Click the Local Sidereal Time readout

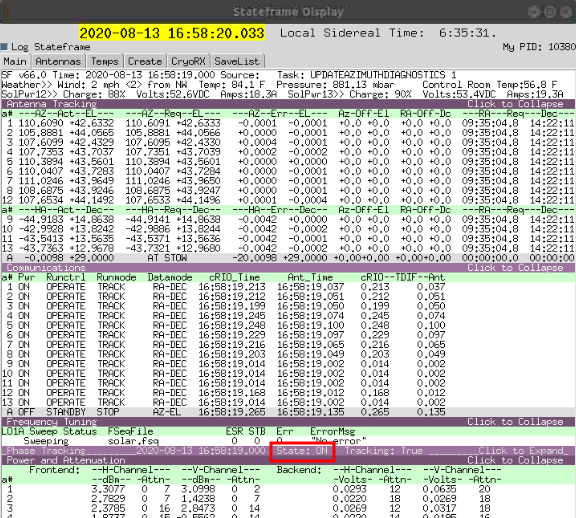388,33
